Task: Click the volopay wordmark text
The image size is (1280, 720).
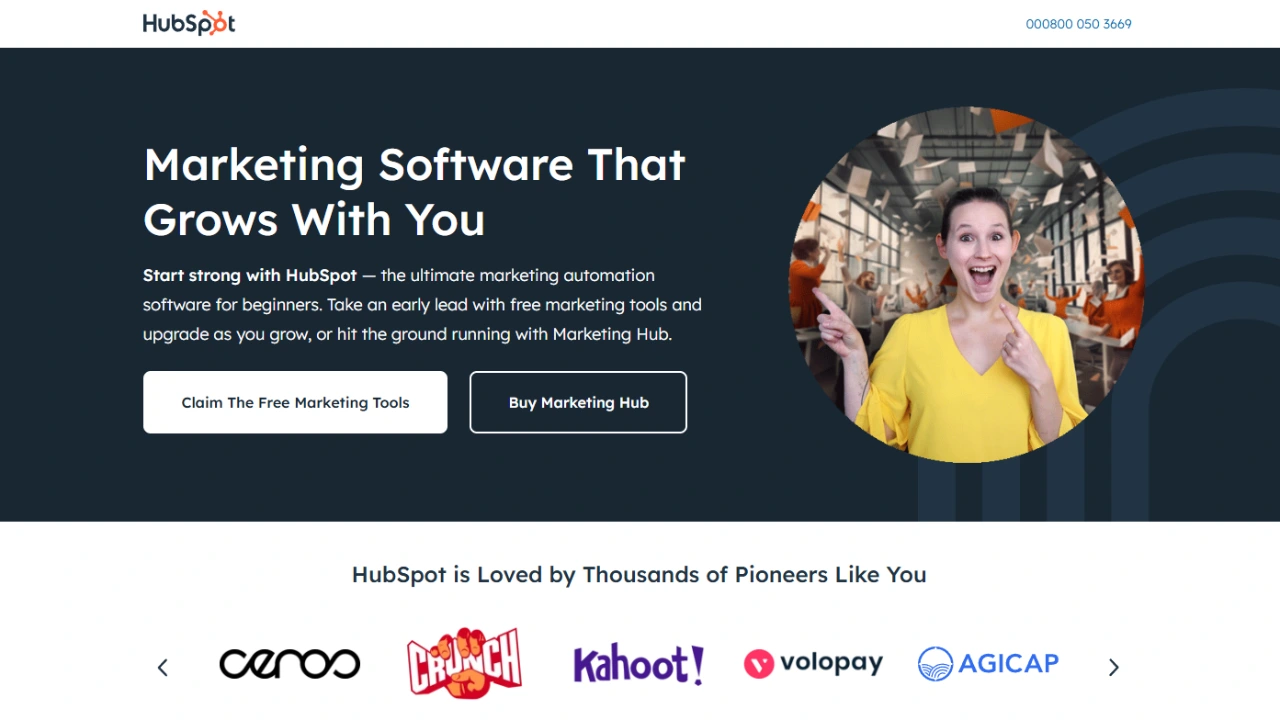Action: 832,664
